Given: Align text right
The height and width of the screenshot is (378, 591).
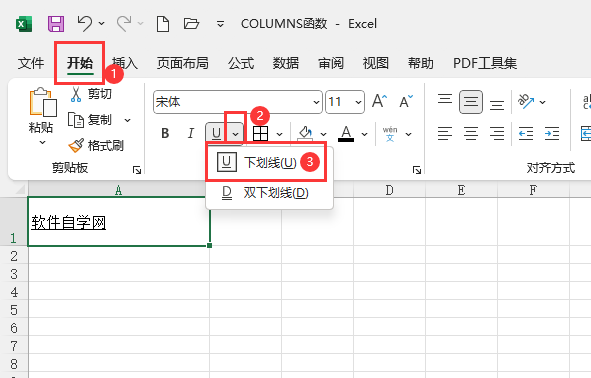Looking at the screenshot, I should pyautogui.click(x=497, y=133).
